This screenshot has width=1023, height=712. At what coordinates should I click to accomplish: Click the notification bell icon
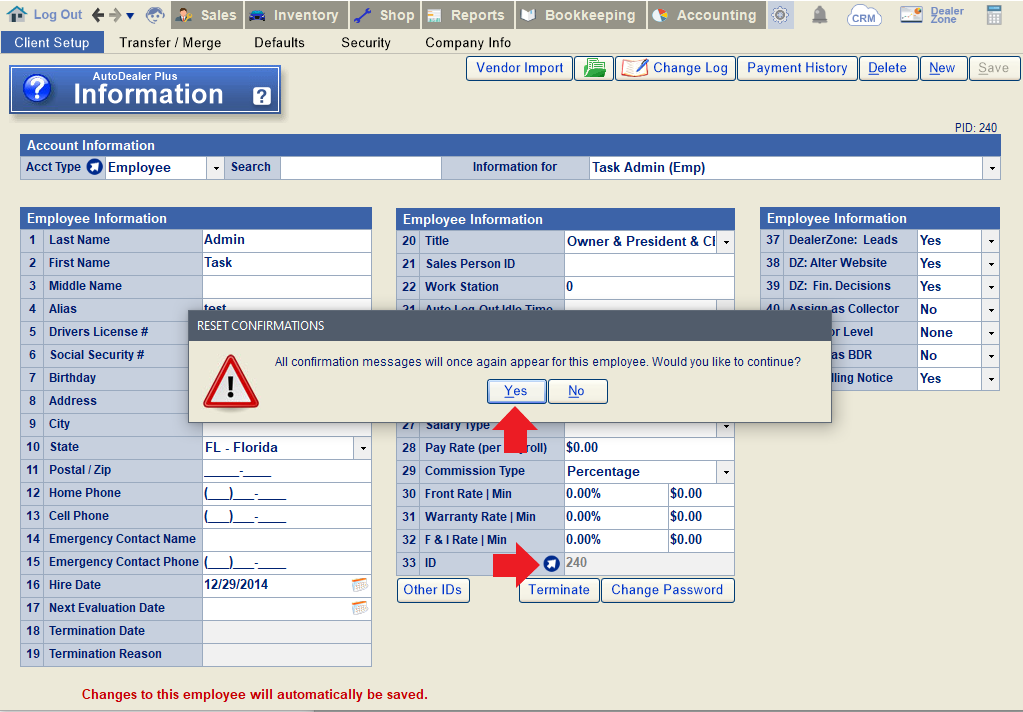[x=819, y=15]
